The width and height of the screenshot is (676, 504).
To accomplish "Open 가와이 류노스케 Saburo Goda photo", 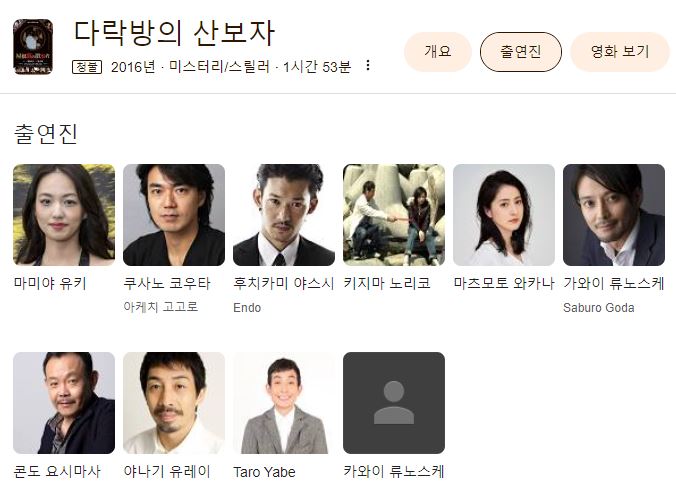I will coord(614,215).
